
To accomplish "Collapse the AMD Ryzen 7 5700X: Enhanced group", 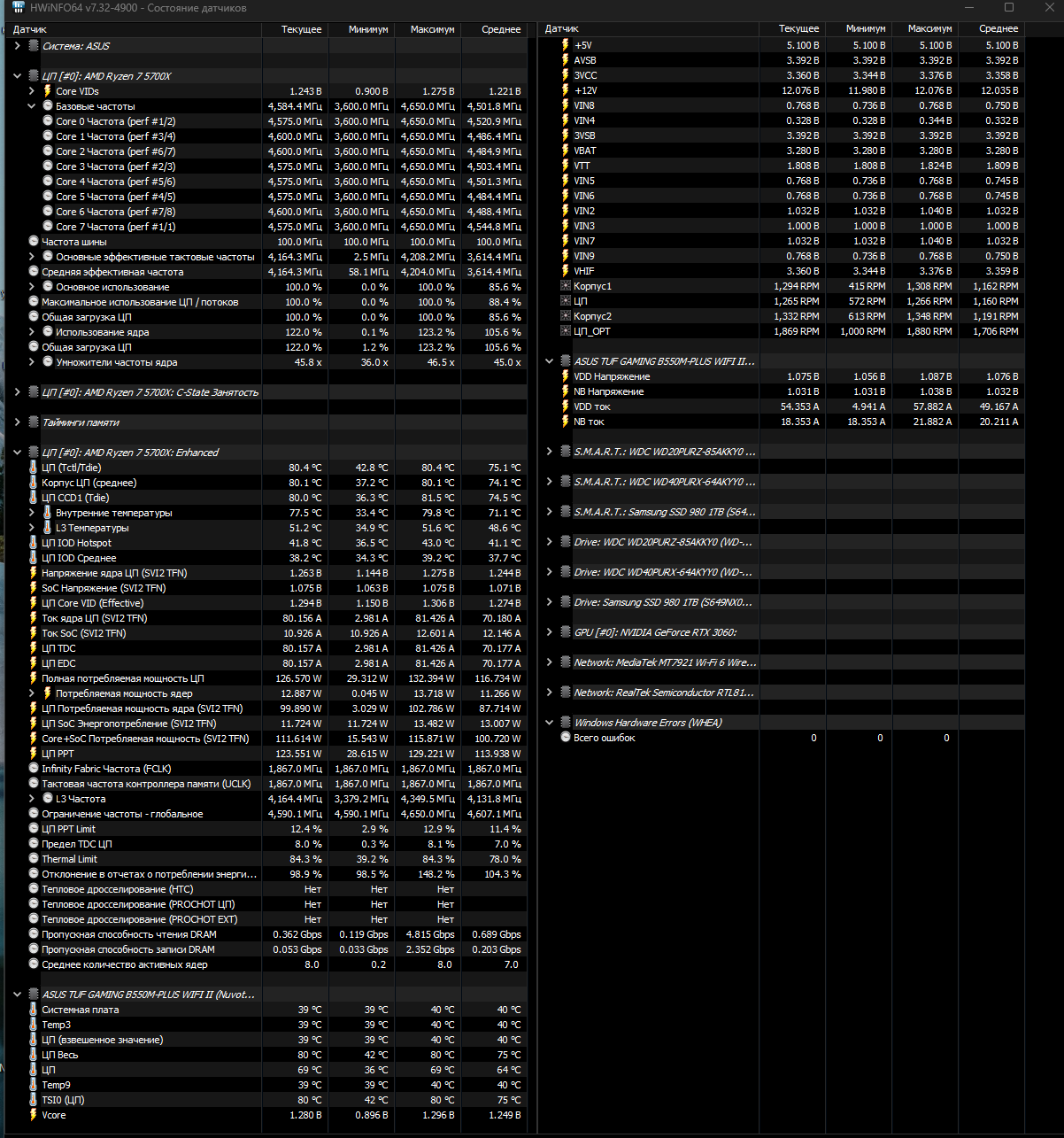I will click(x=17, y=453).
